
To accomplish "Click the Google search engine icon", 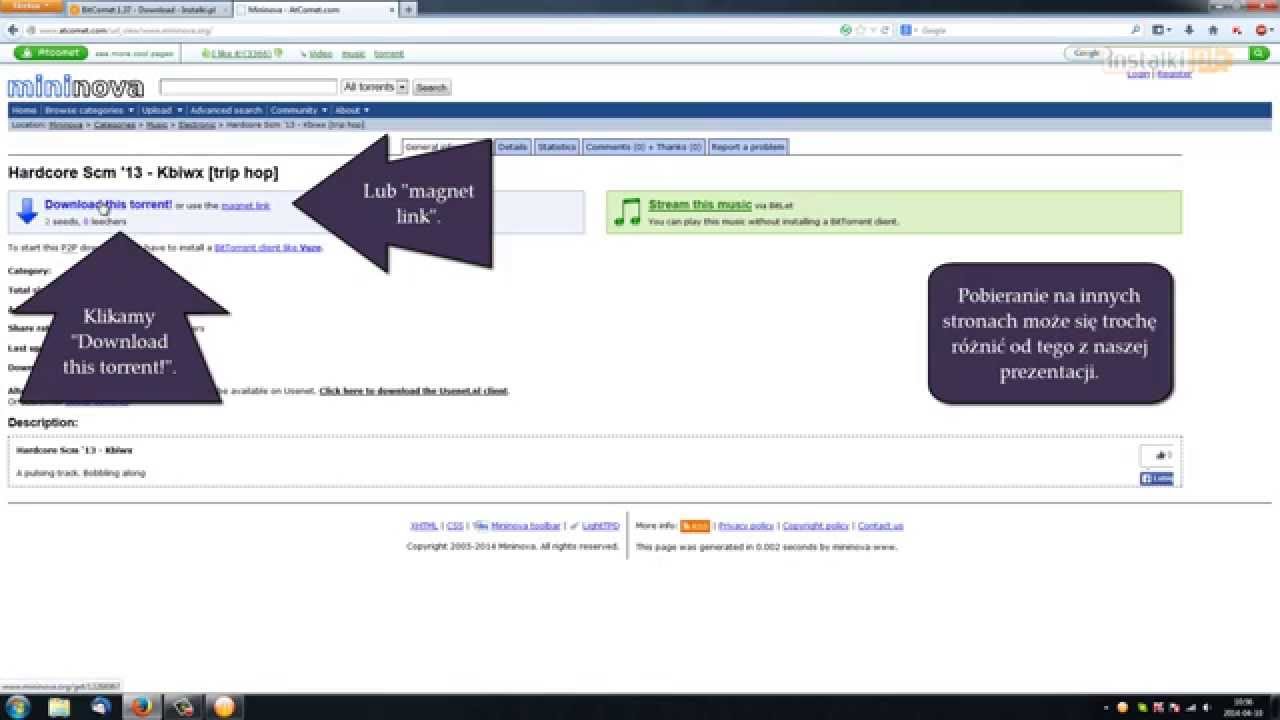I will [x=906, y=31].
